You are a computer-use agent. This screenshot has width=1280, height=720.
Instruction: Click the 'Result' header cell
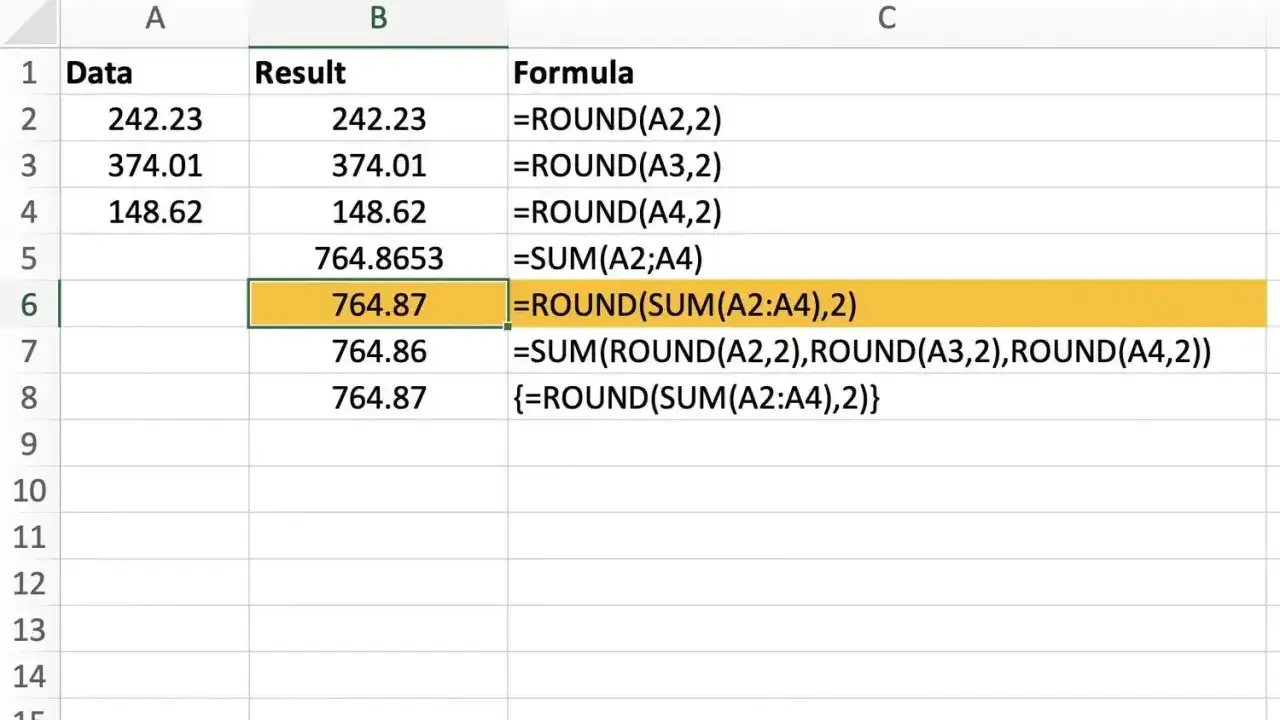click(x=378, y=72)
